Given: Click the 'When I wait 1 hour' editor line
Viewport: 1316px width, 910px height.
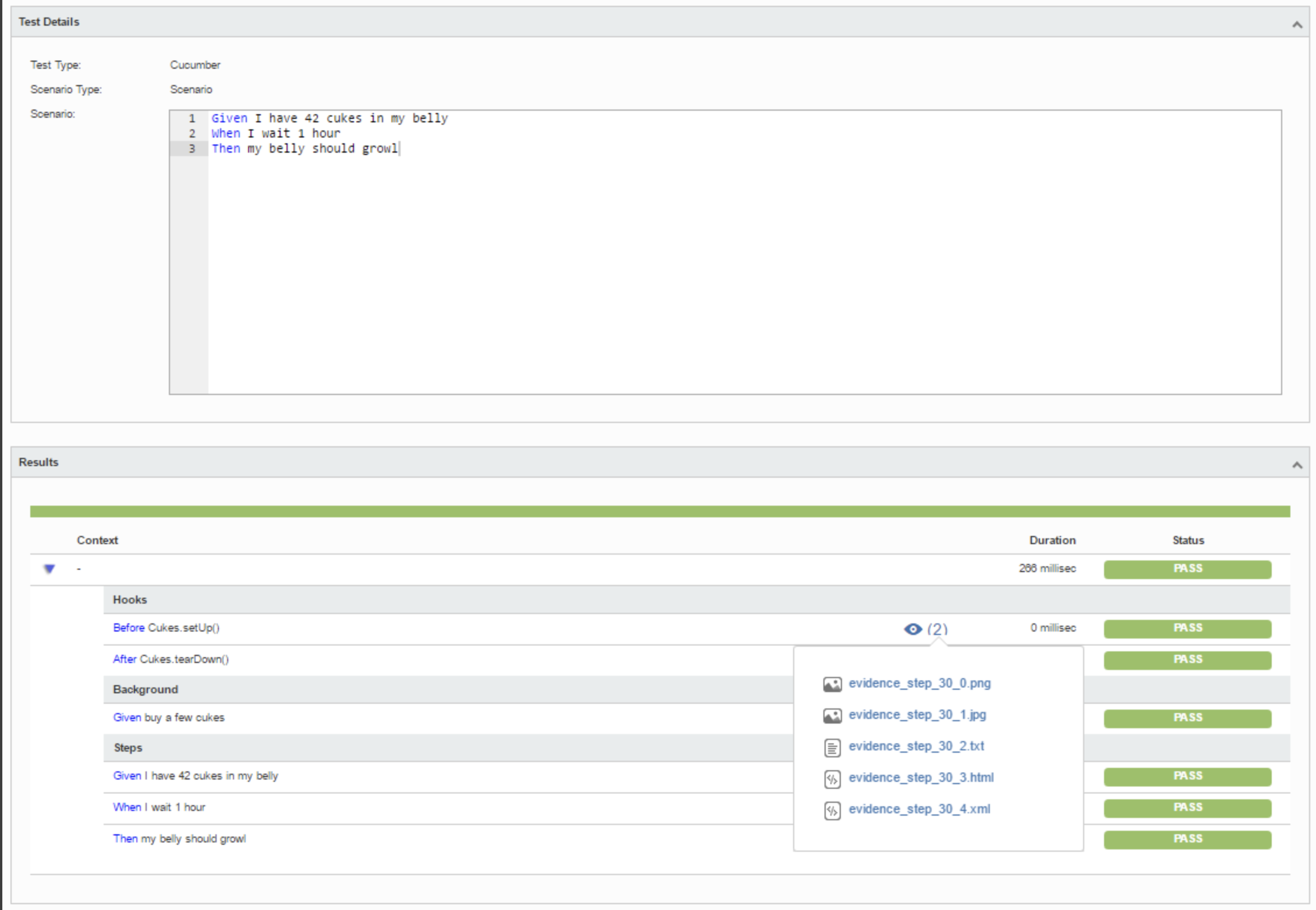Looking at the screenshot, I should pos(275,133).
